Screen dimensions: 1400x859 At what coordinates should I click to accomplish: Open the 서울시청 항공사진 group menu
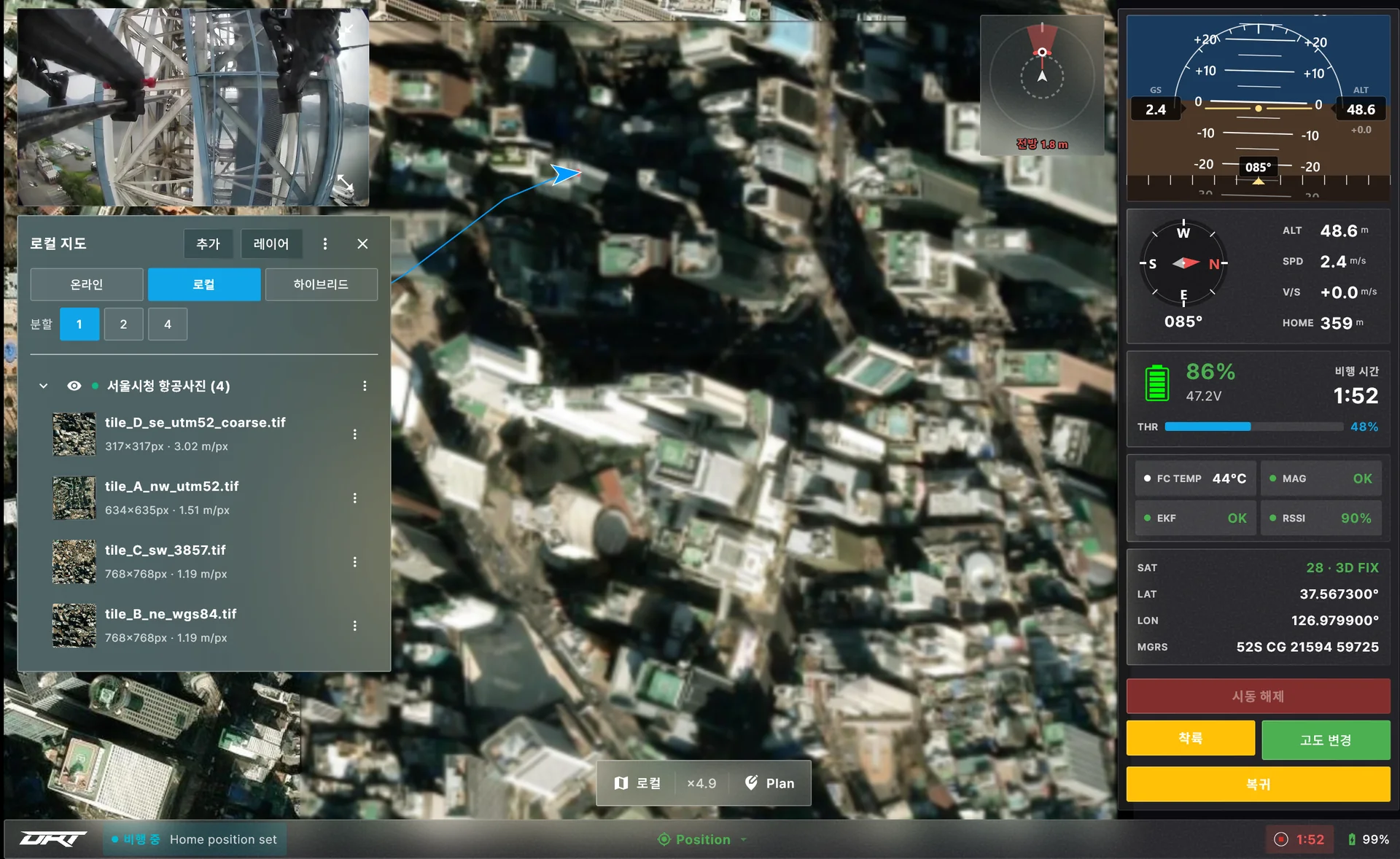[x=365, y=386]
